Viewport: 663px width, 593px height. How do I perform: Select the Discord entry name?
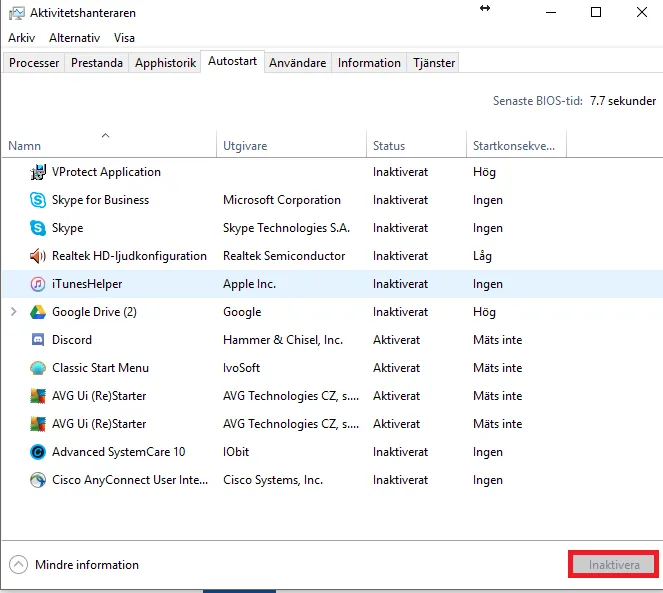point(71,340)
